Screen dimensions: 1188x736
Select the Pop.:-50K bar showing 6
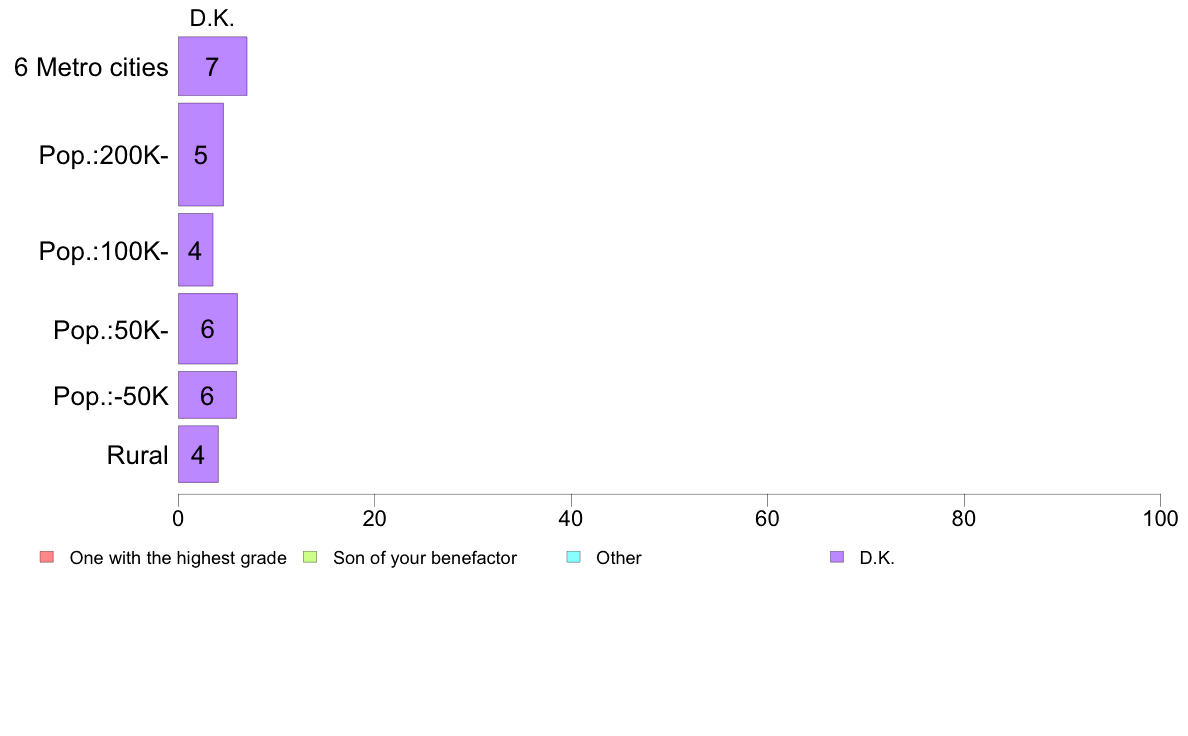tap(207, 395)
